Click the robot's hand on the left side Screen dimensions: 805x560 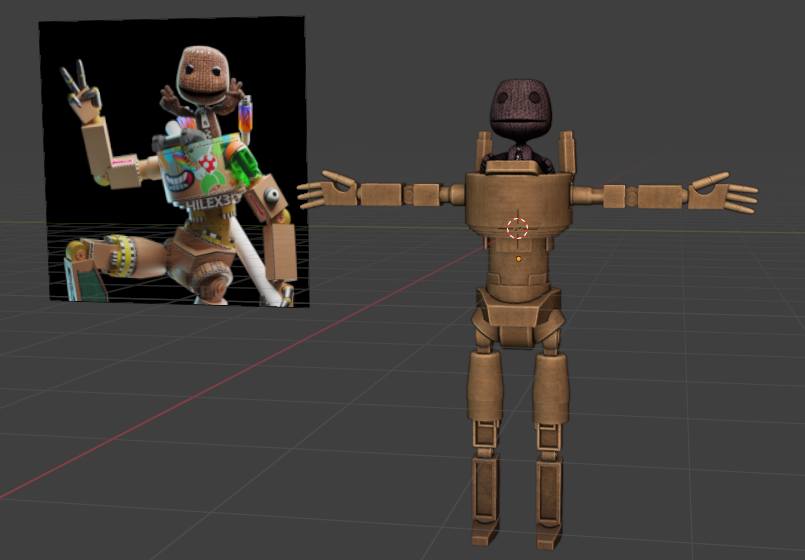coord(326,190)
